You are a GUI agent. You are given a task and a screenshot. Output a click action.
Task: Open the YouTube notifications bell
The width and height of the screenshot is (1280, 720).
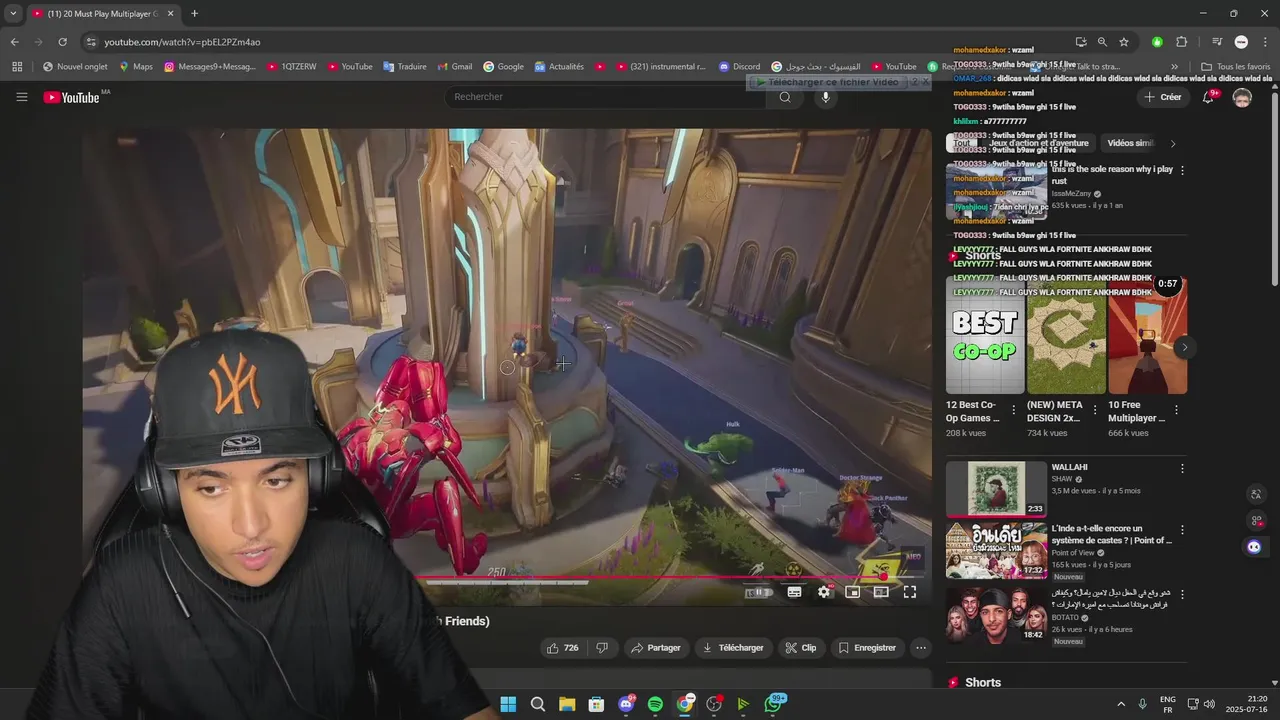coord(1208,97)
